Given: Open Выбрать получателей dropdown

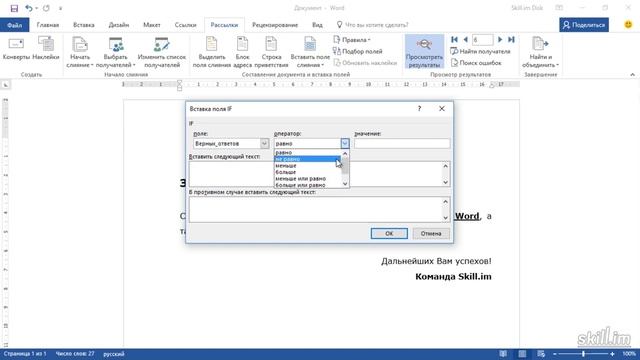Looking at the screenshot, I should point(116,52).
